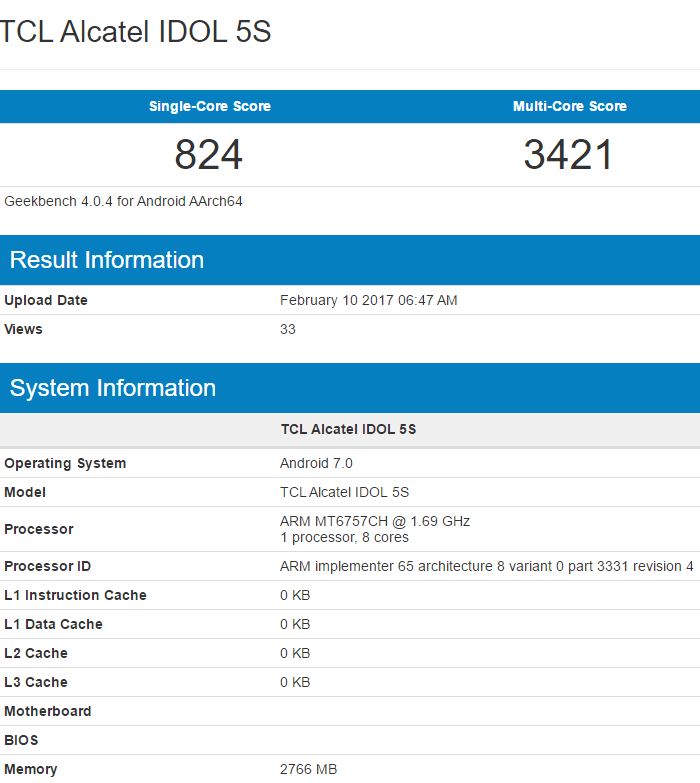Viewport: 700px width, 783px height.
Task: Click the L1 Instruction Cache label
Action: click(75, 595)
